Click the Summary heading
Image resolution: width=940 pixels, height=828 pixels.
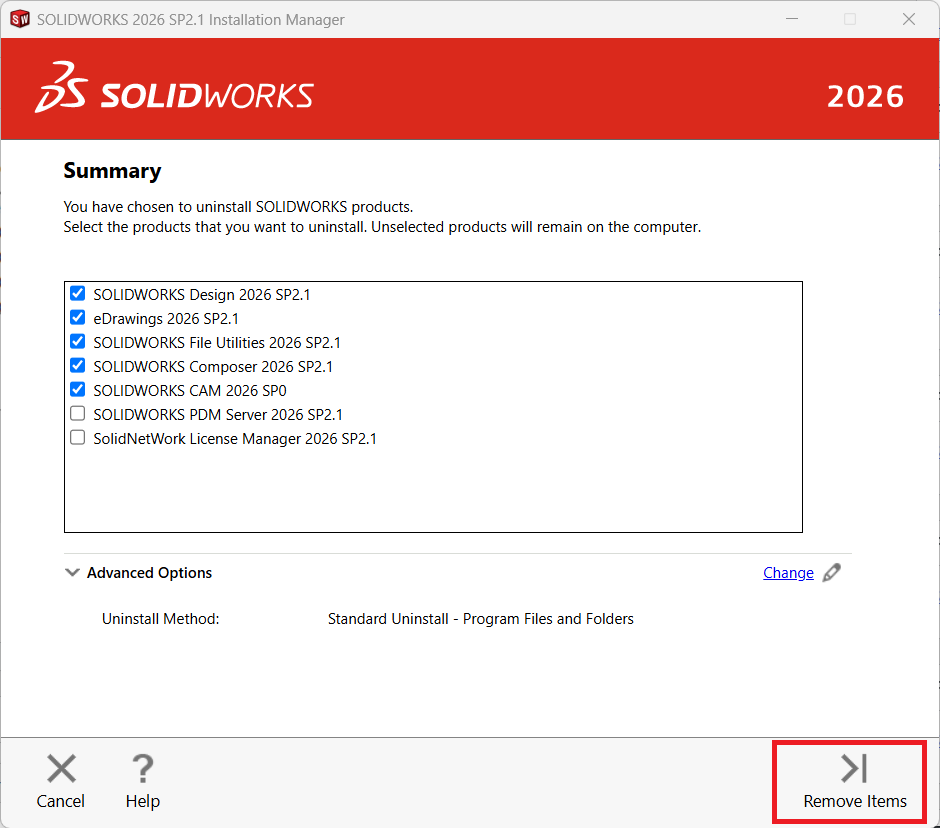pos(112,171)
